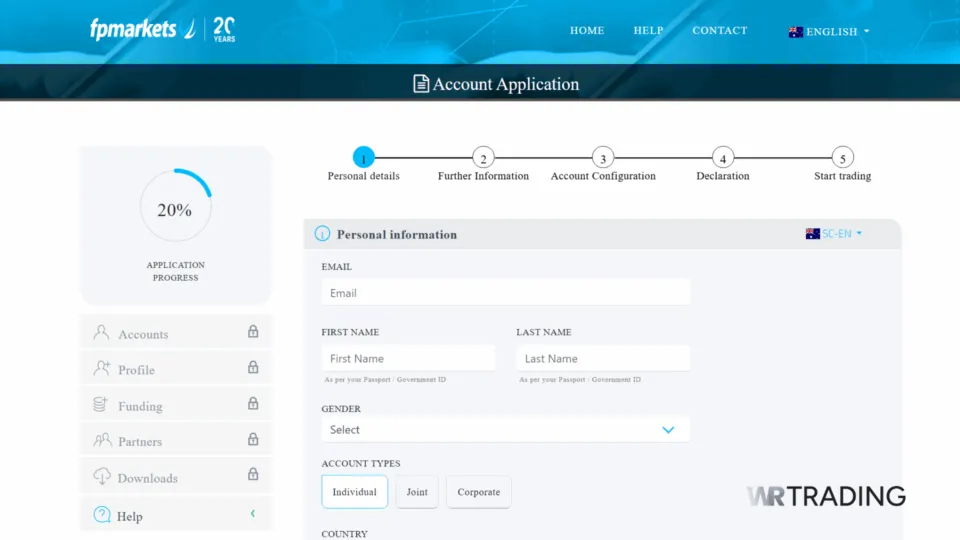Click the Personal information heading

pos(397,234)
